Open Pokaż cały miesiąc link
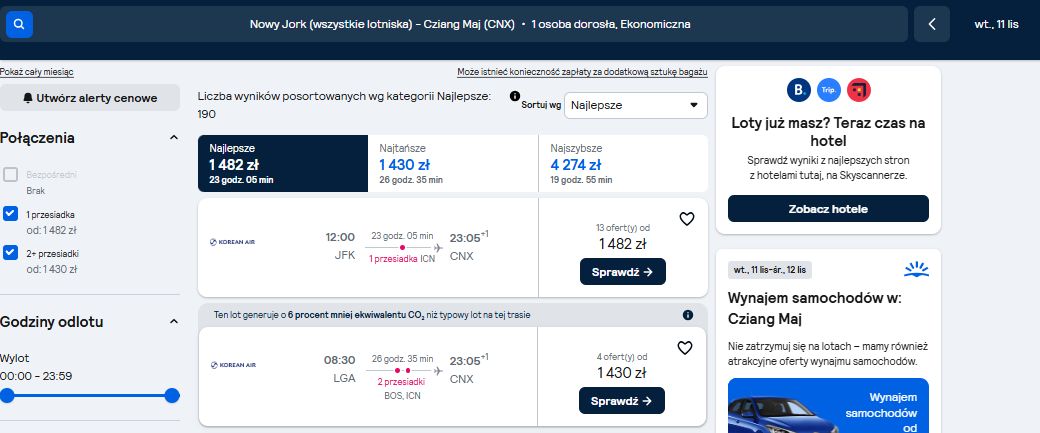Image resolution: width=1040 pixels, height=433 pixels. pyautogui.click(x=36, y=72)
